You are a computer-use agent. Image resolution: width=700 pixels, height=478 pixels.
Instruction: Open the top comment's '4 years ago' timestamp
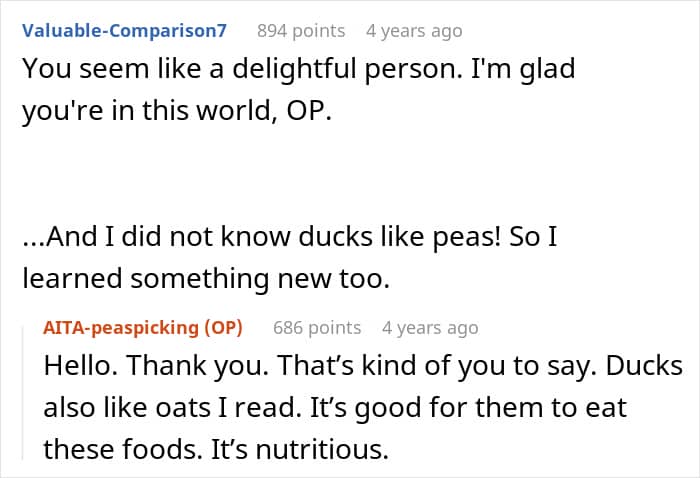tap(414, 30)
